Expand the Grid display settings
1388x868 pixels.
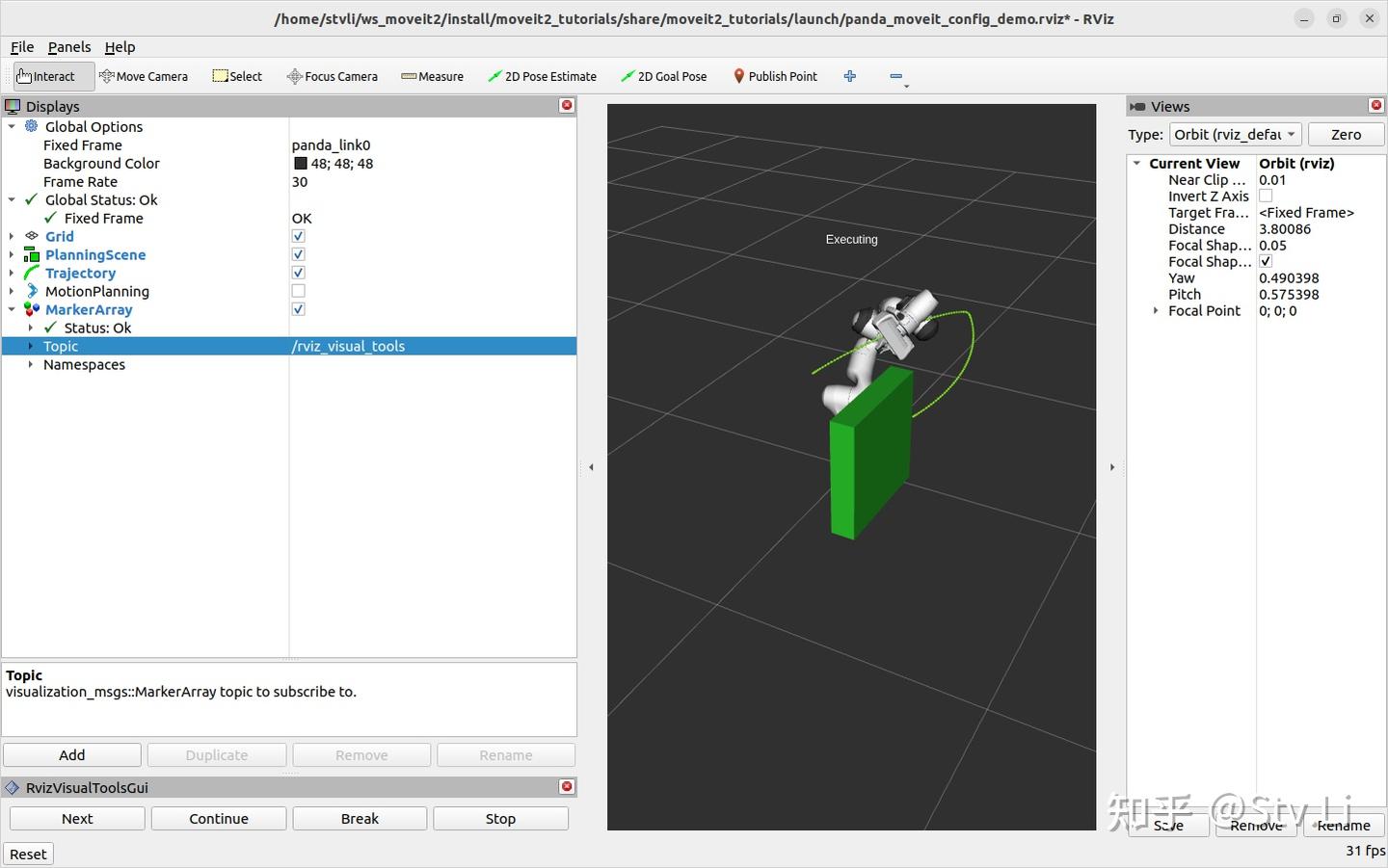11,236
